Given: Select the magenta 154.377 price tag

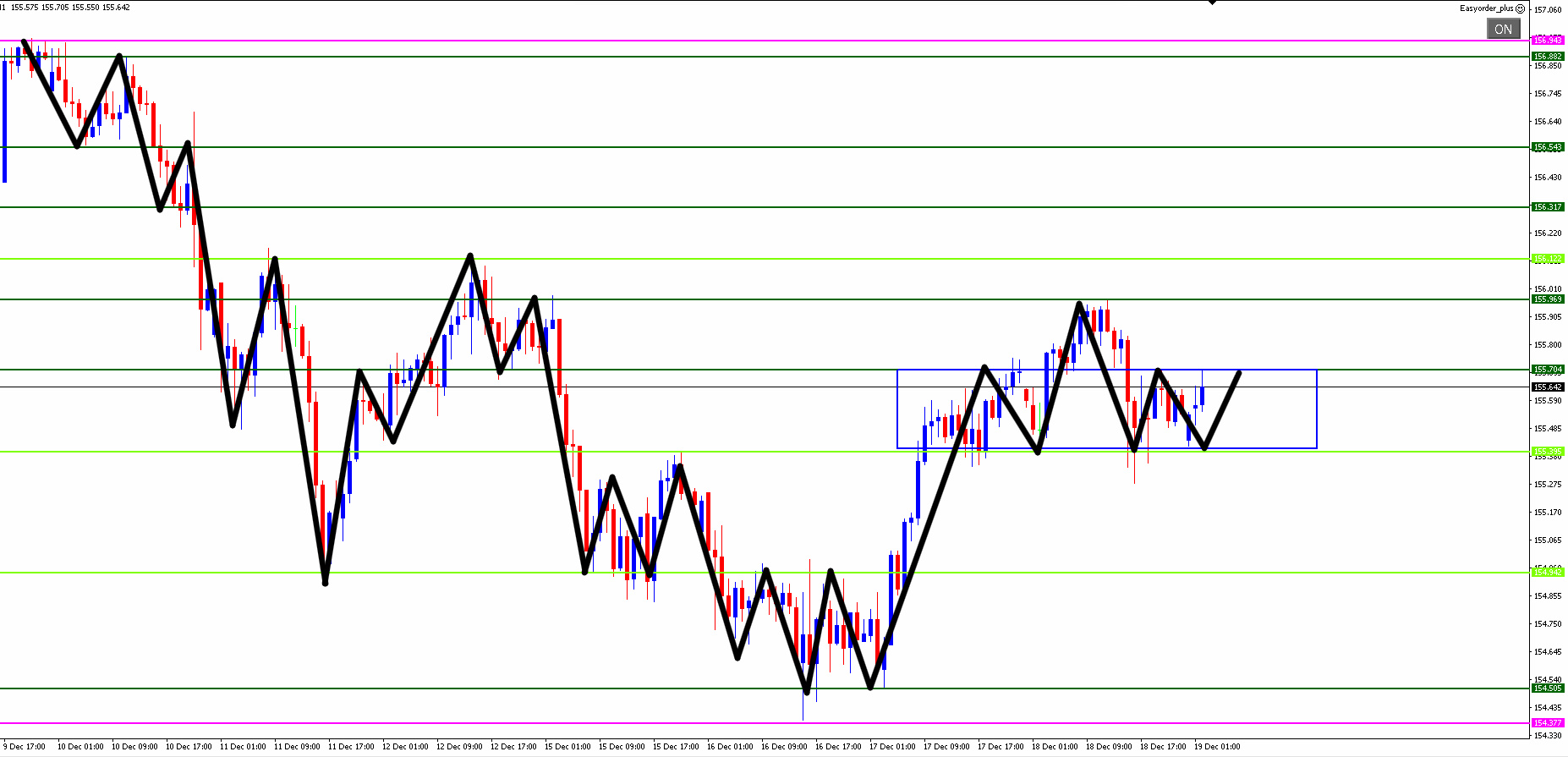Looking at the screenshot, I should pos(1548,723).
